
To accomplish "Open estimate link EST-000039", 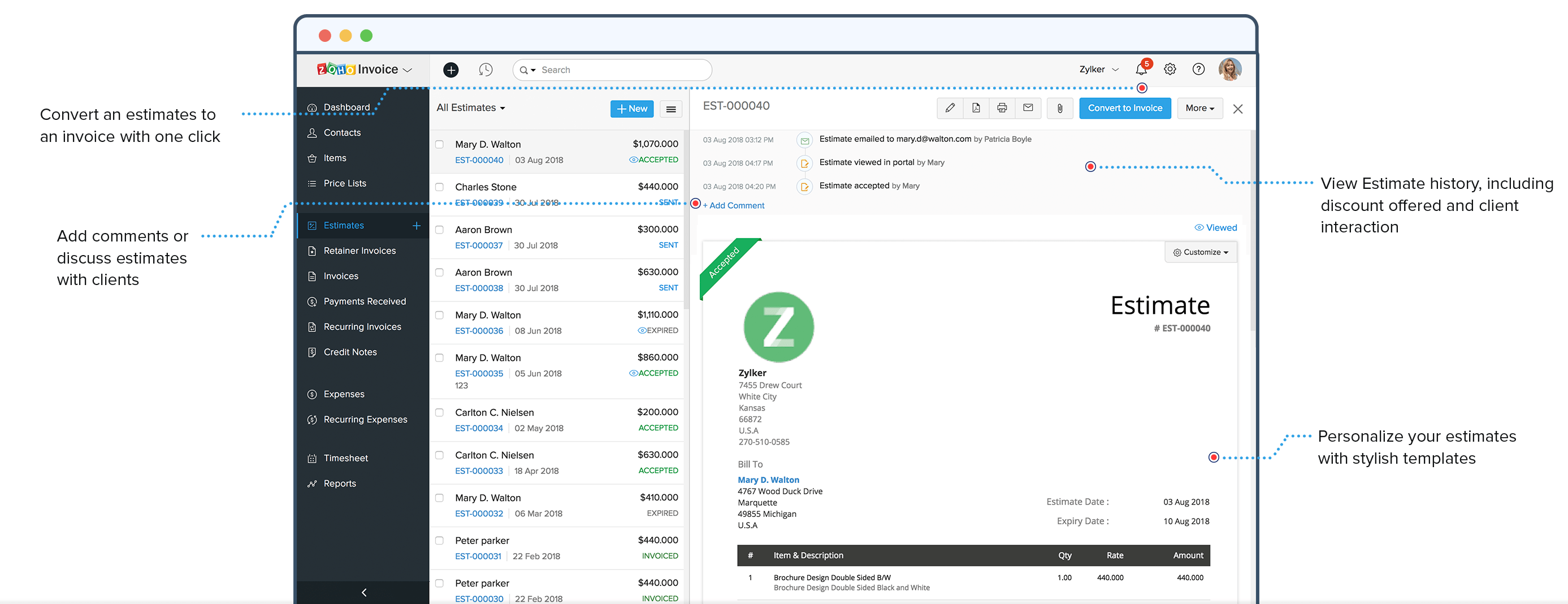I will pyautogui.click(x=479, y=203).
